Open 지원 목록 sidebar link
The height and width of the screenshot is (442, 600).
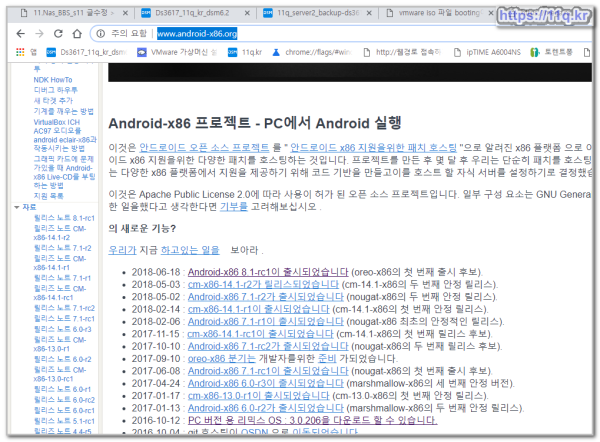[49, 196]
